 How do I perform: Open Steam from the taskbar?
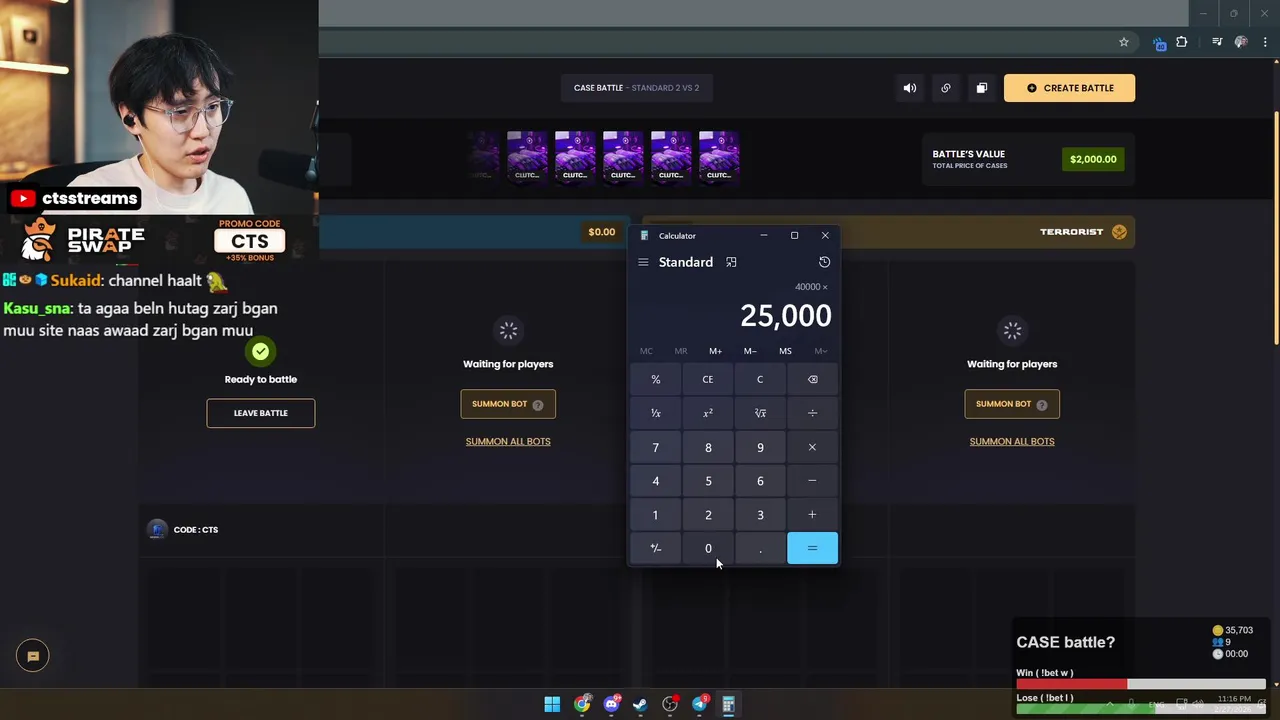(640, 704)
